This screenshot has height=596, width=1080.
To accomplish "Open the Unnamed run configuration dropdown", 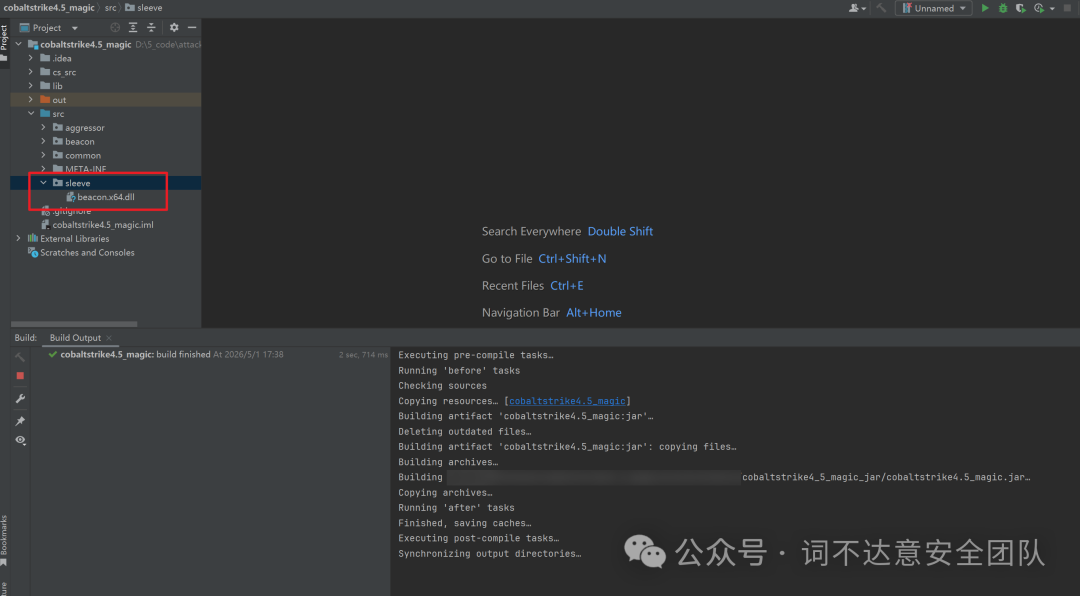I will [933, 8].
